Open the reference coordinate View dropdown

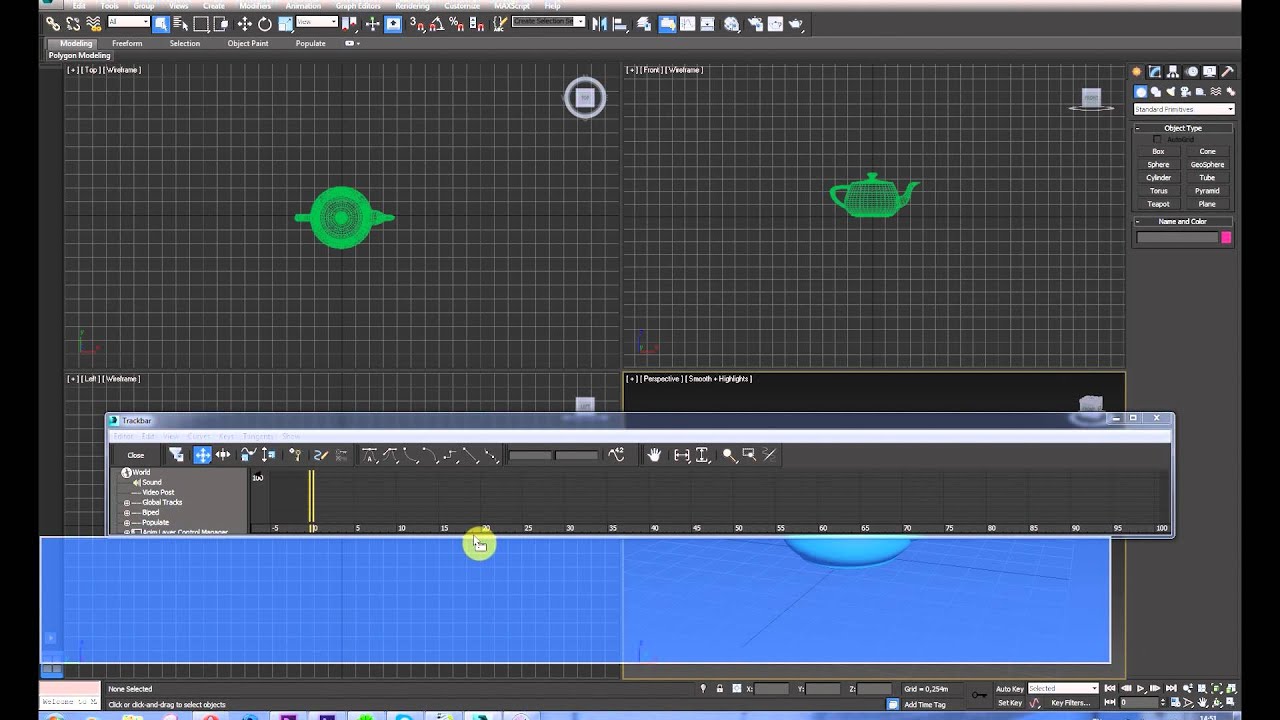(x=317, y=22)
